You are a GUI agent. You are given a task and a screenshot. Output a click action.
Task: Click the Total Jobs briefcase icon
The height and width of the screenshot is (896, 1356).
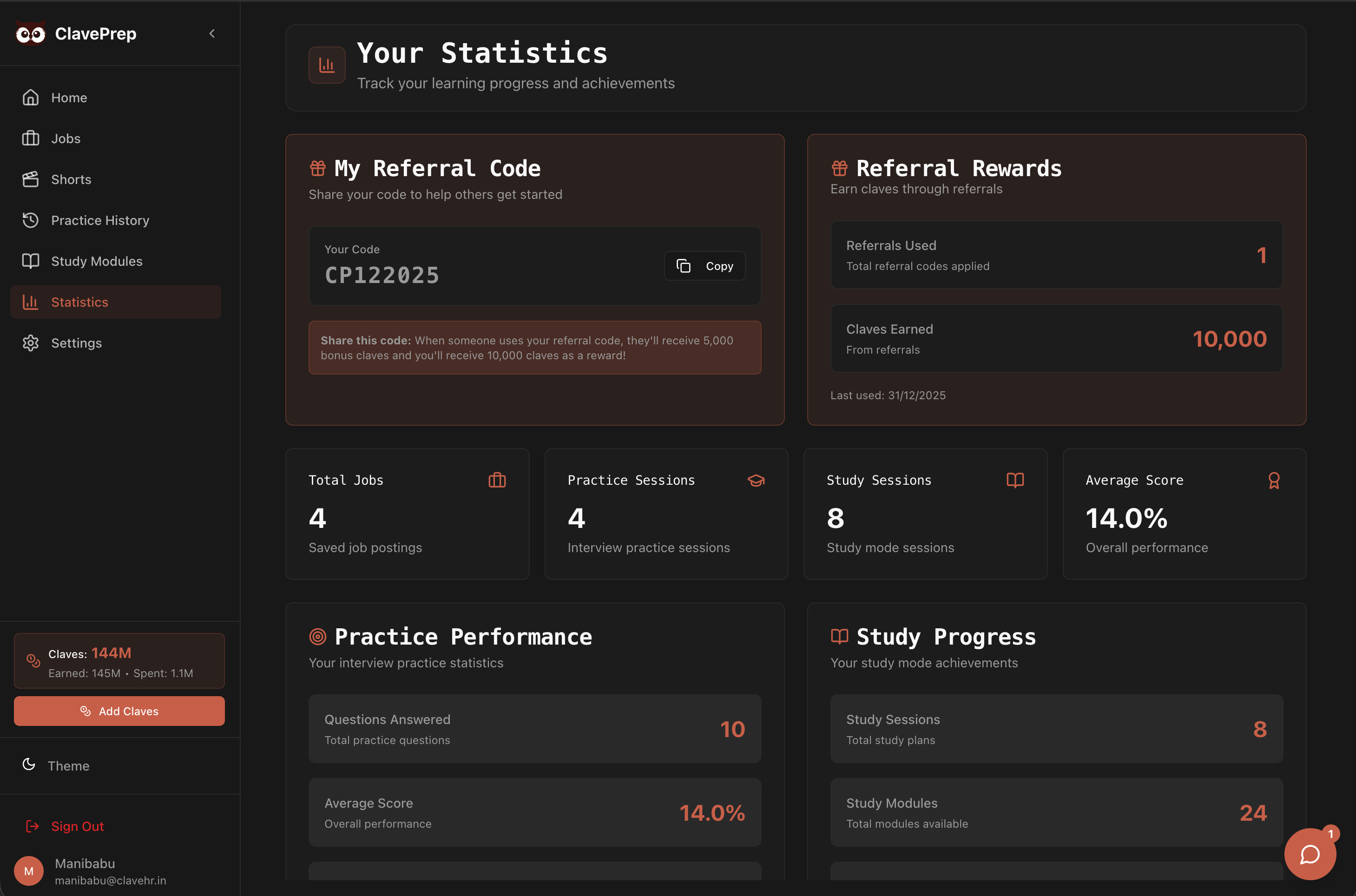pyautogui.click(x=497, y=481)
